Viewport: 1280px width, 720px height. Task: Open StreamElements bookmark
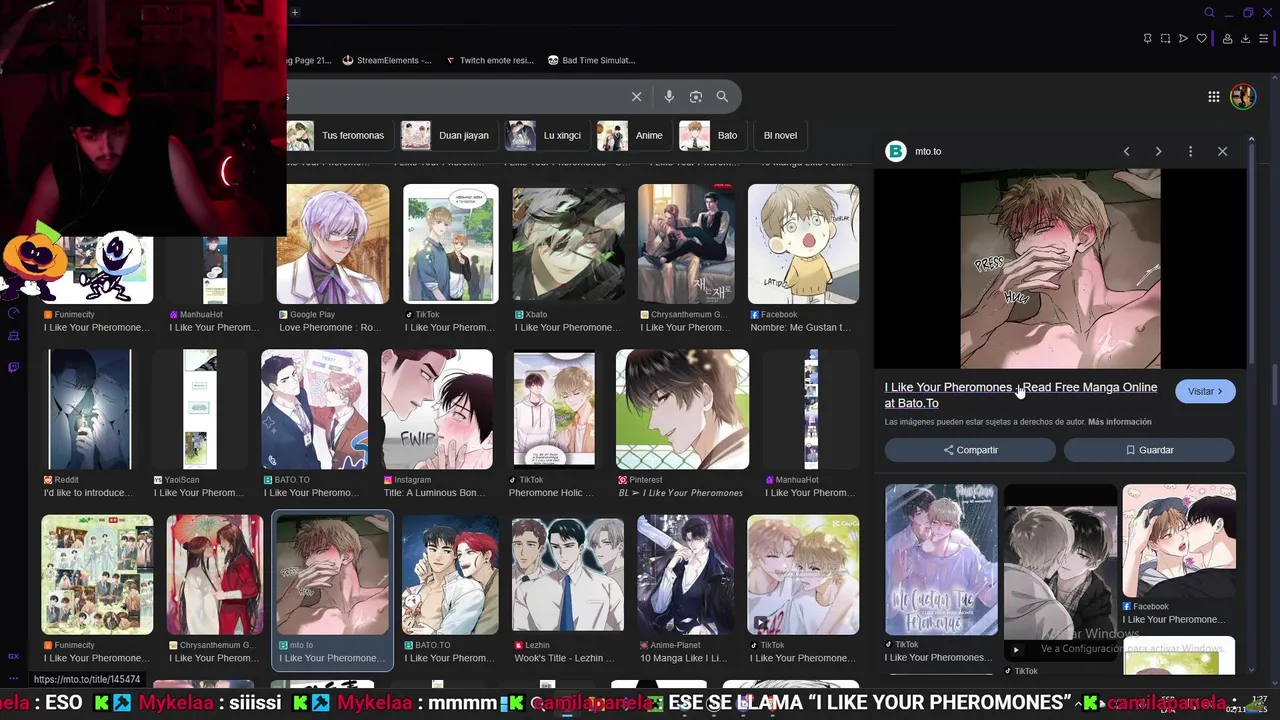coord(387,60)
